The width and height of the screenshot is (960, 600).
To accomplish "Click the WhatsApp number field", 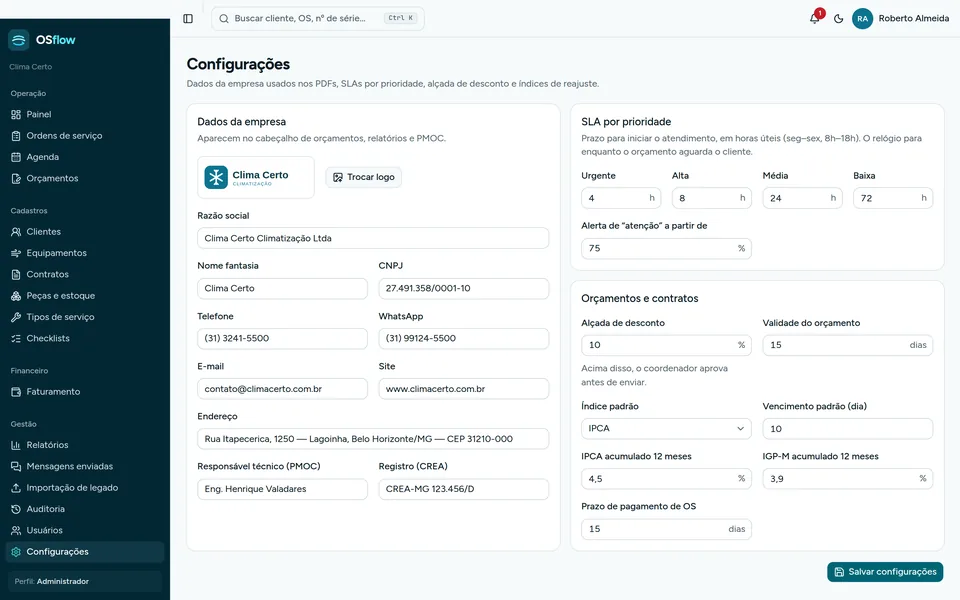I will [463, 339].
